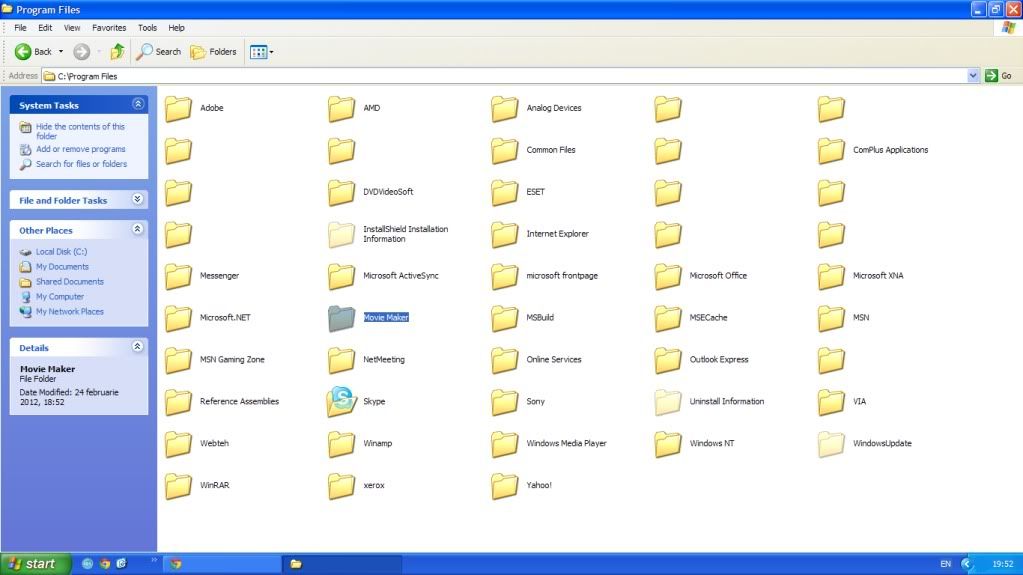Screen dimensions: 1023x575
Task: Go up one folder level
Action: point(117,52)
